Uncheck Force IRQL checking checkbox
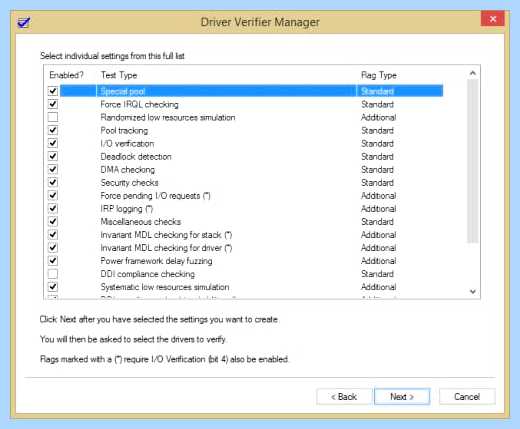Image resolution: width=520 pixels, height=429 pixels. point(53,104)
